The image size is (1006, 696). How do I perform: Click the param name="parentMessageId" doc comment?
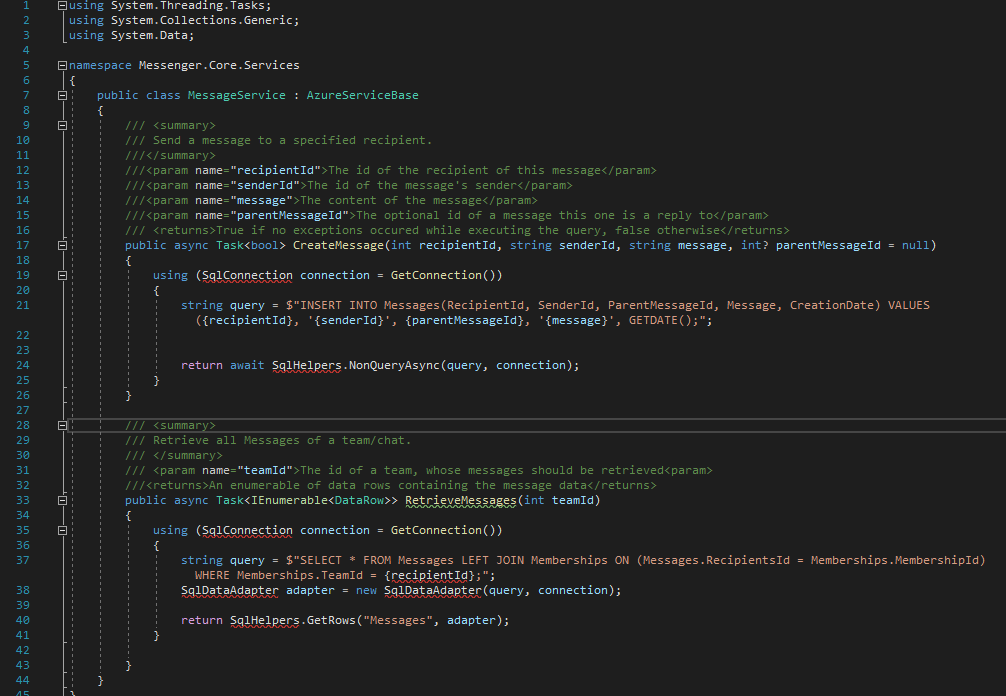tap(447, 216)
